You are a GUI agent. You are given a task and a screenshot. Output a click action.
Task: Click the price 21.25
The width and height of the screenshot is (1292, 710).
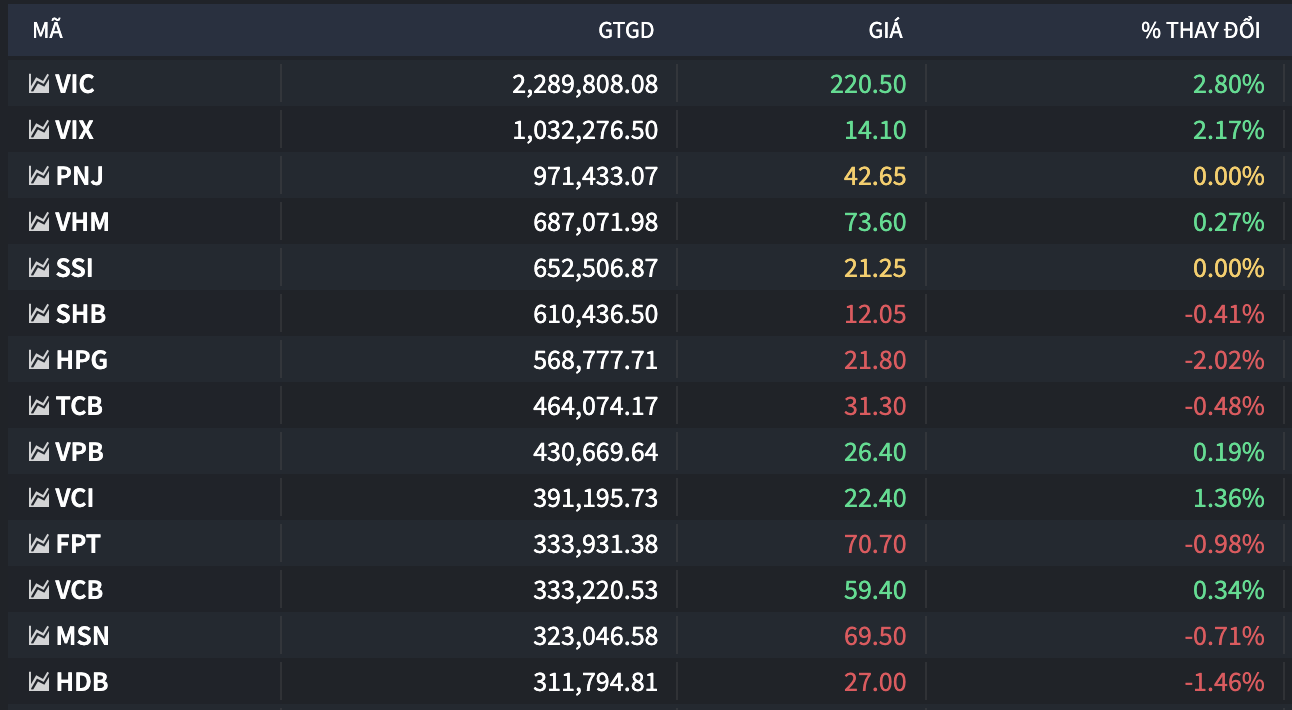pos(875,268)
